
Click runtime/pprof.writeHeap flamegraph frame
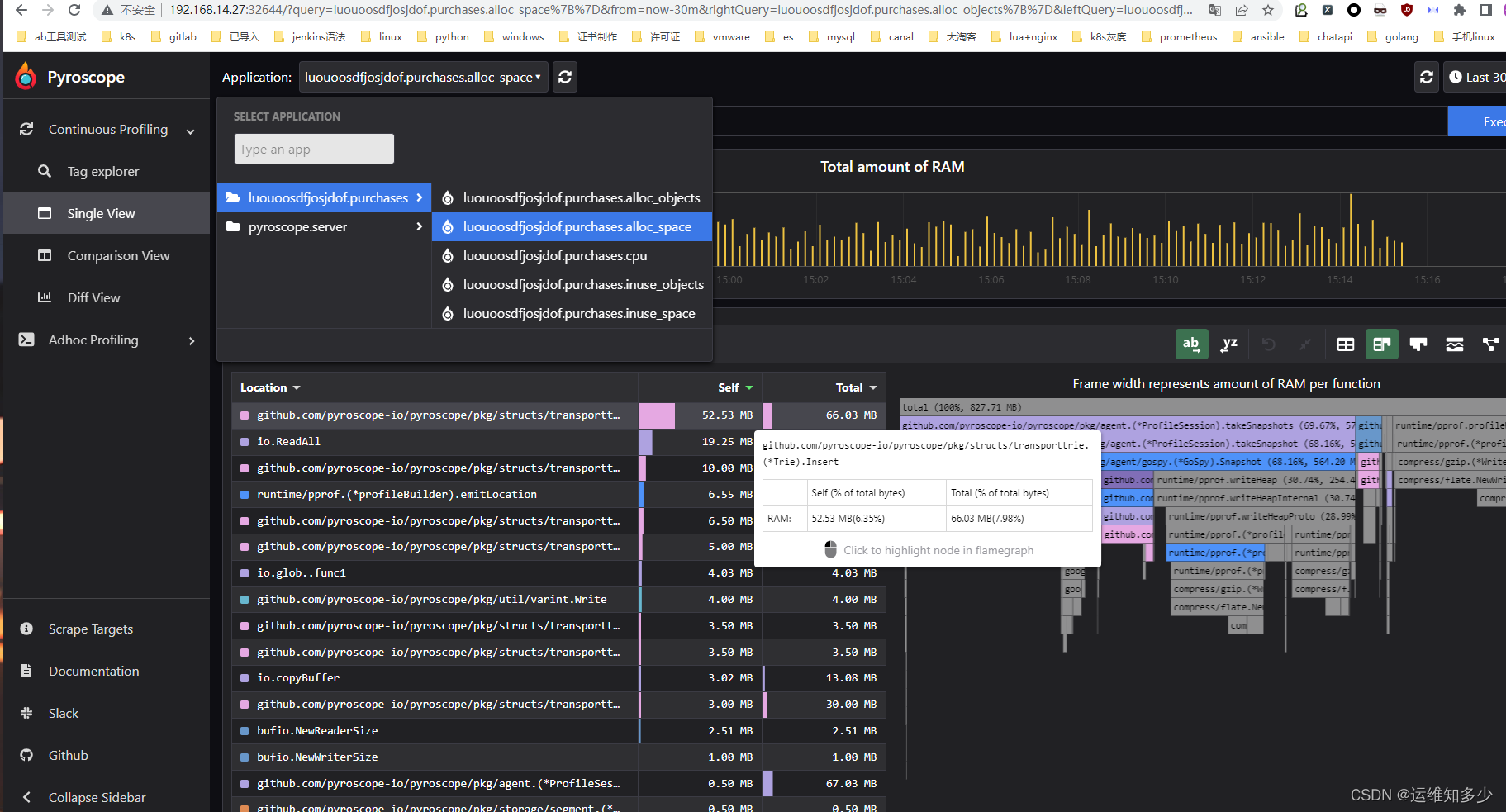click(x=1254, y=480)
